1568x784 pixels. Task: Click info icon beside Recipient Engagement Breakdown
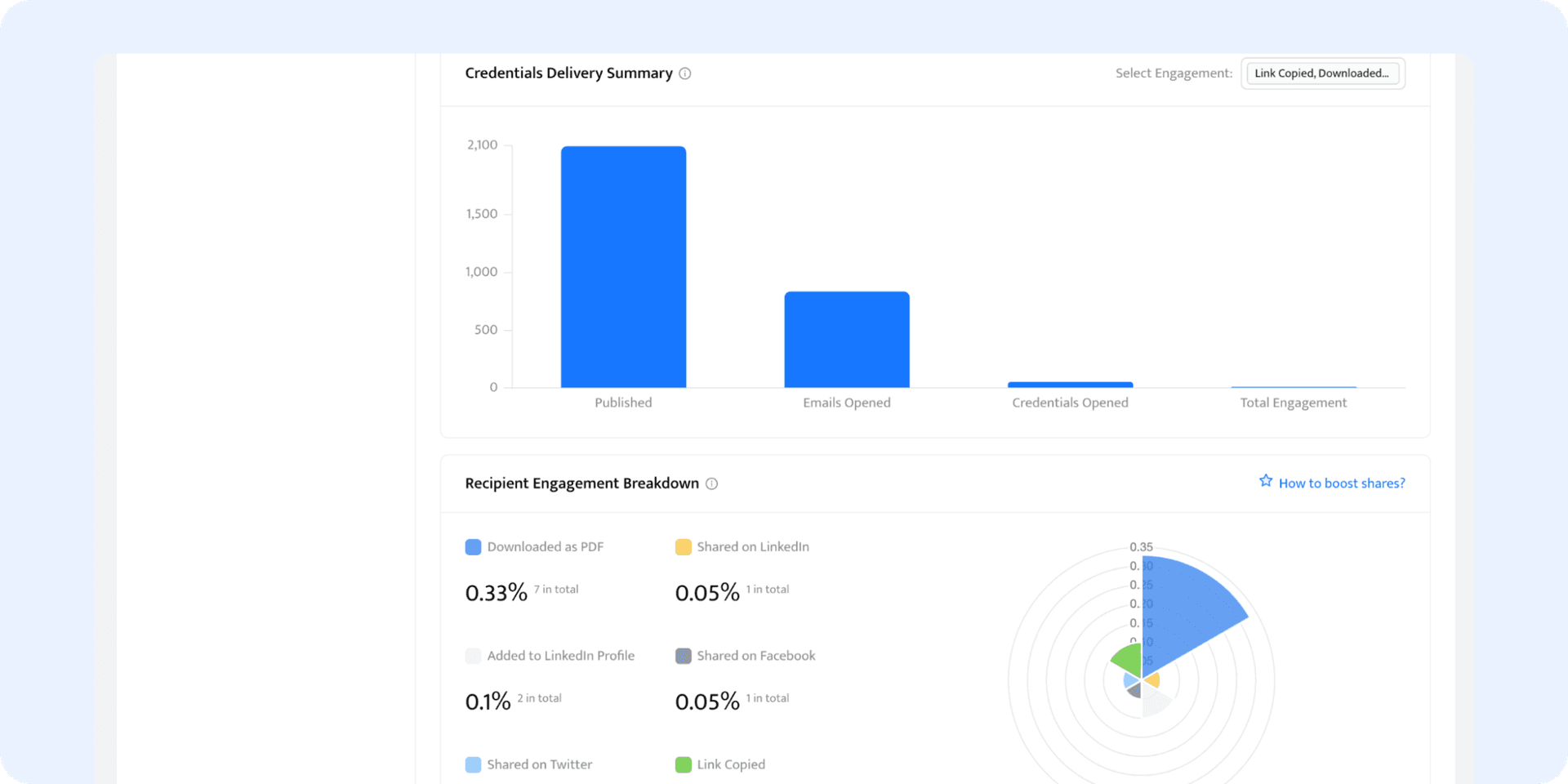click(x=711, y=483)
